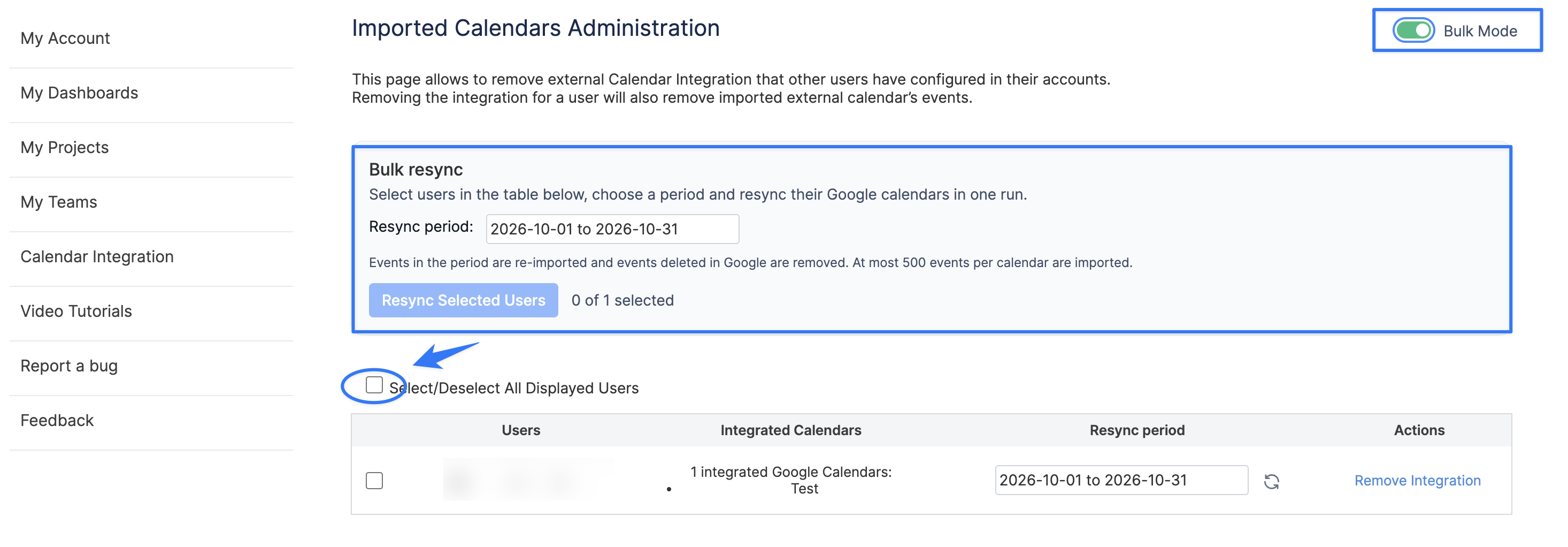The image size is (1568, 547).
Task: Click the Resync Selected Users button
Action: [463, 300]
